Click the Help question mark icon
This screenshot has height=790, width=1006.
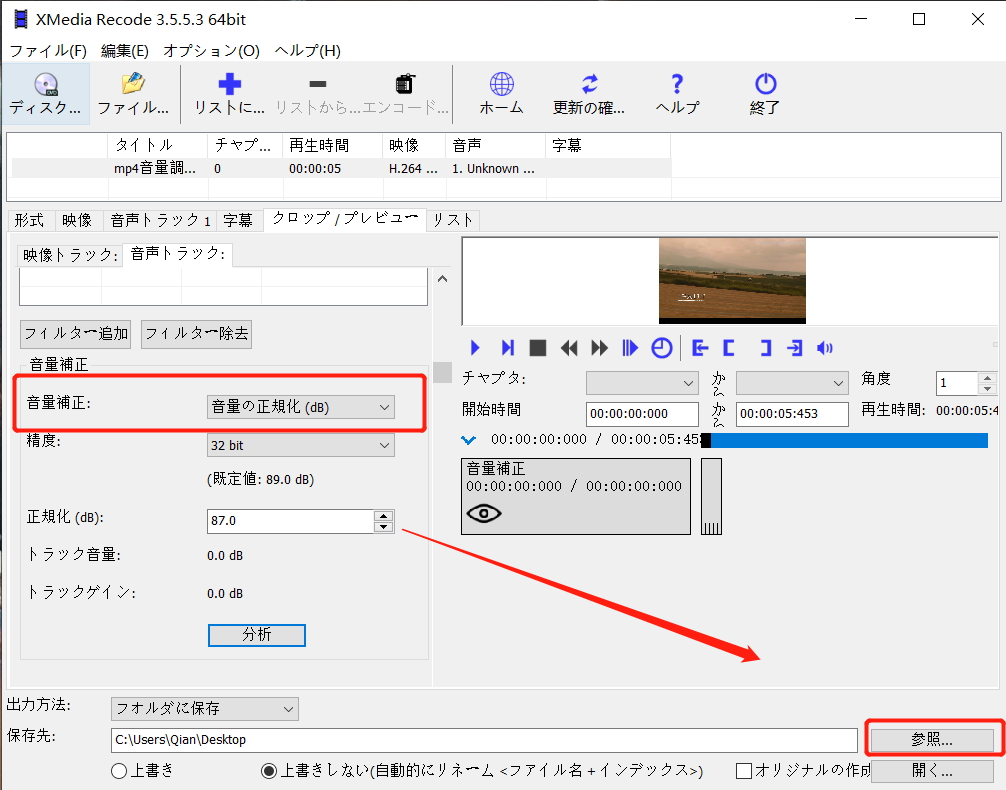coord(677,86)
